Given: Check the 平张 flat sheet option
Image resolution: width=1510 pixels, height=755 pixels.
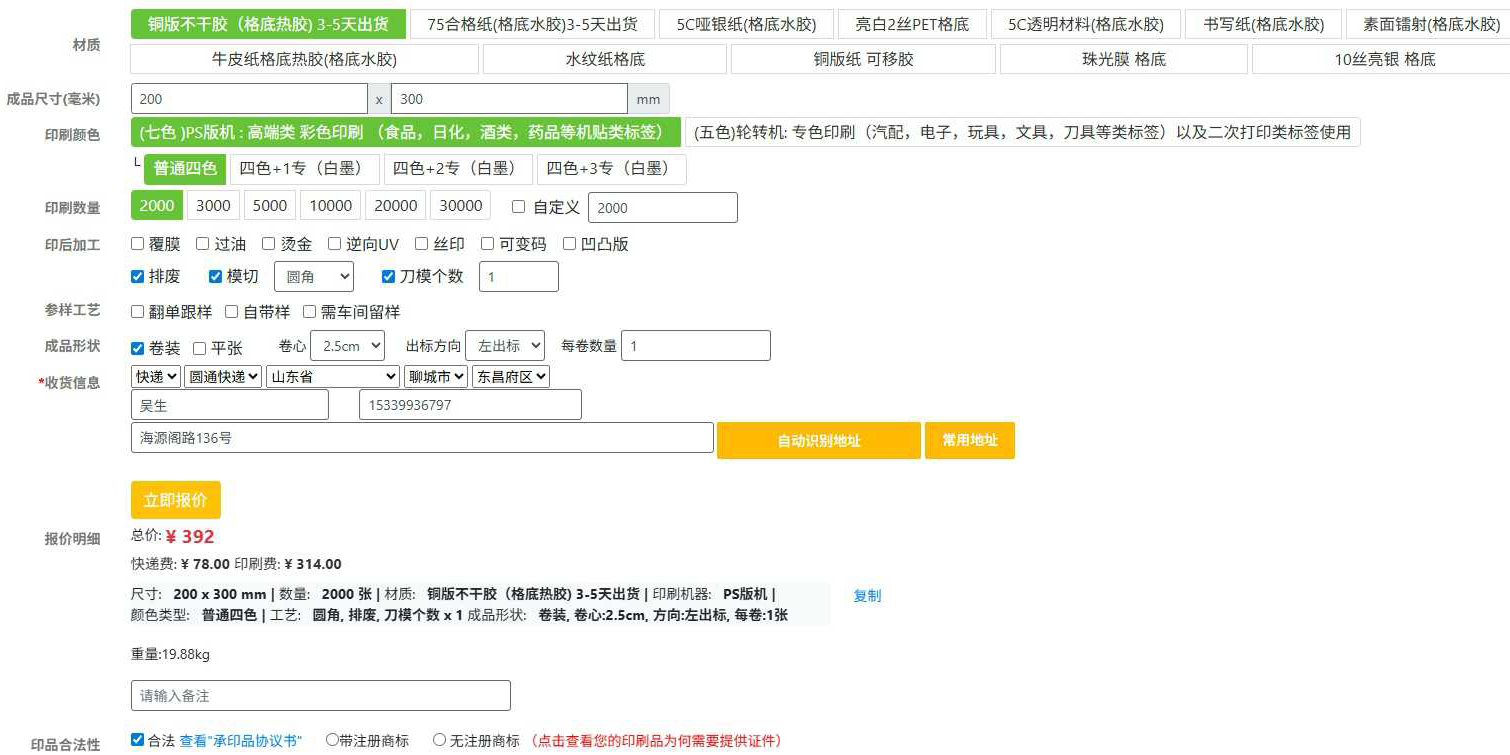Looking at the screenshot, I should click(x=198, y=348).
